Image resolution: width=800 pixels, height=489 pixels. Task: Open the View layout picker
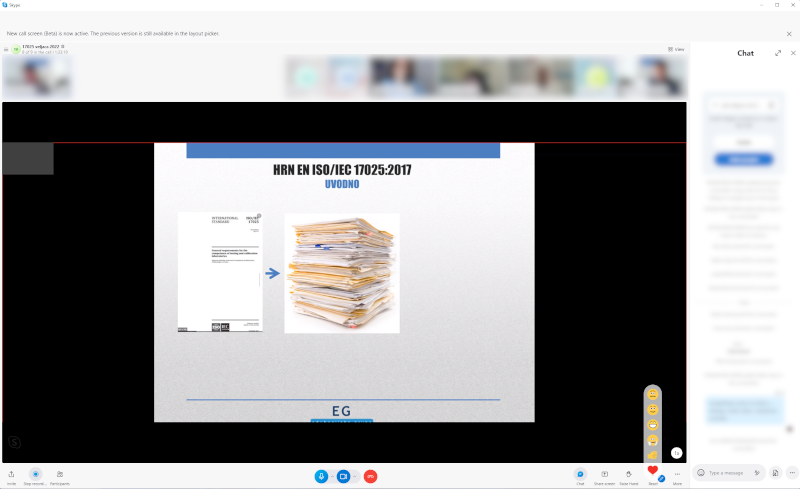click(x=676, y=49)
